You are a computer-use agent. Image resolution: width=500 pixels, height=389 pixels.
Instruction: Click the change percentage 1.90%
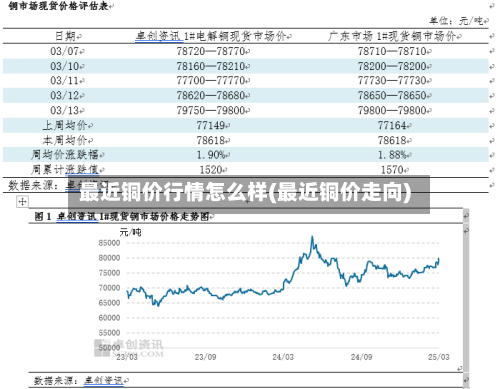click(211, 155)
